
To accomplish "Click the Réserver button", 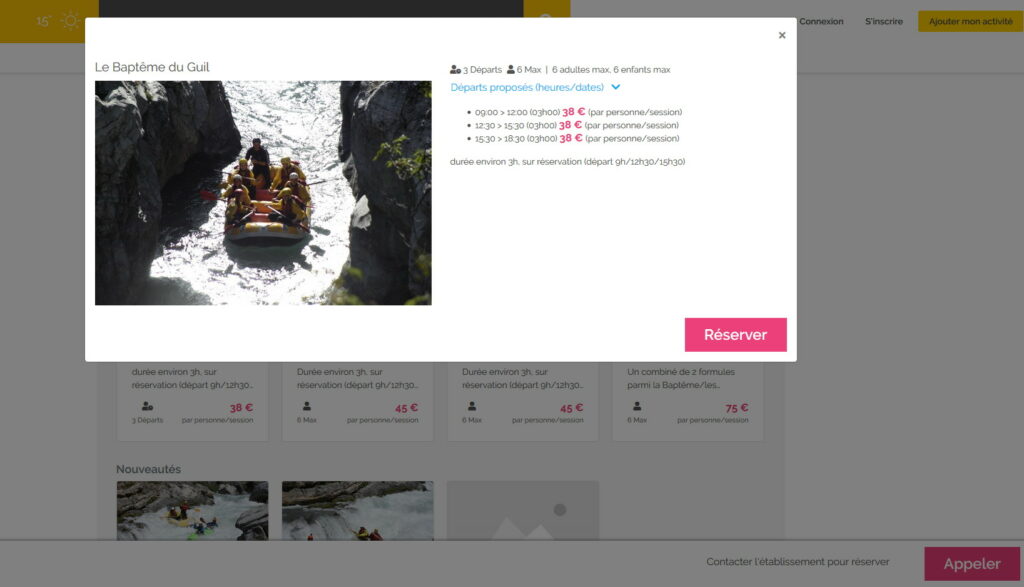I will pos(735,334).
